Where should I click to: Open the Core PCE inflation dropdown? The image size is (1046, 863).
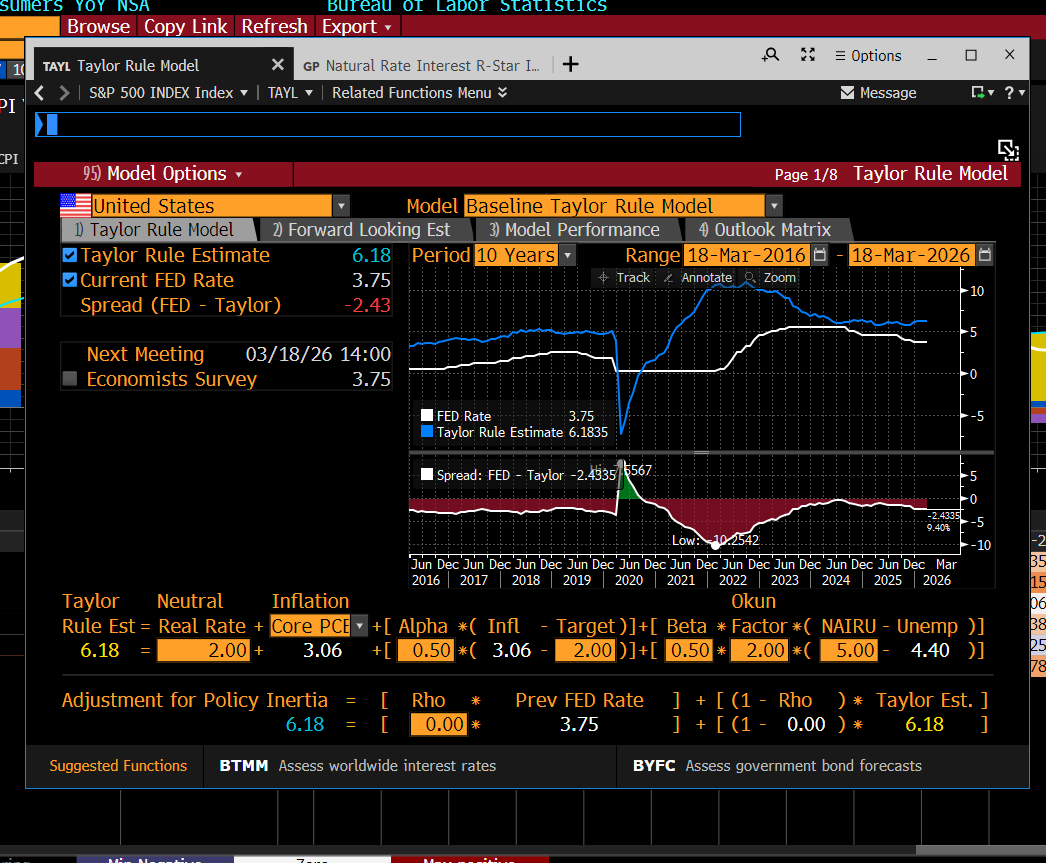coord(359,626)
